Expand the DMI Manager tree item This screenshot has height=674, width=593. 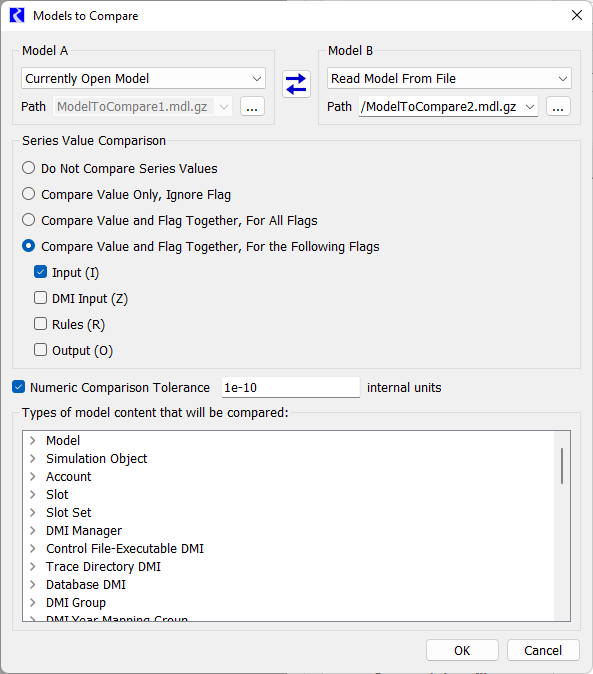coord(33,531)
